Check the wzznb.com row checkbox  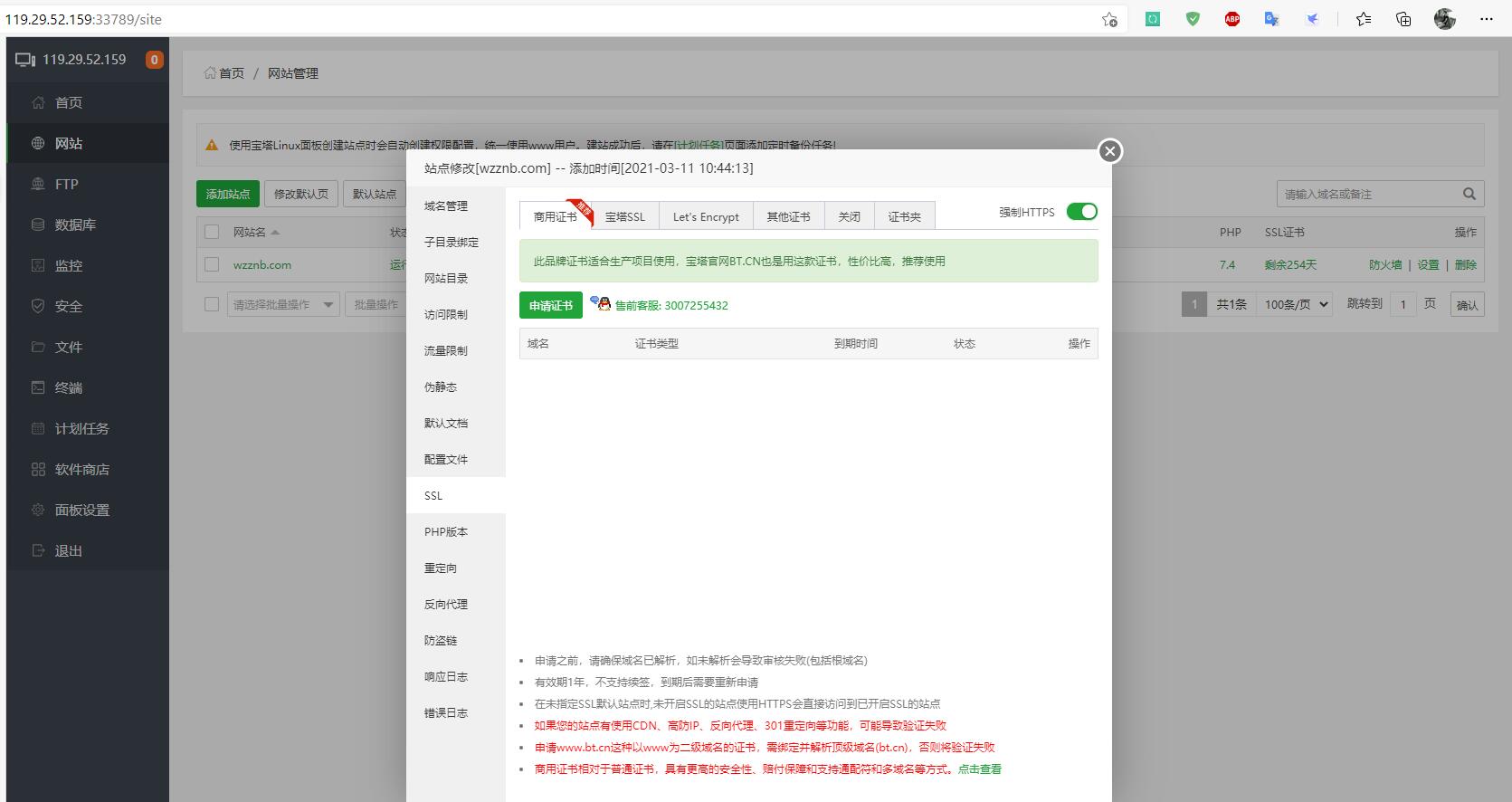click(212, 264)
